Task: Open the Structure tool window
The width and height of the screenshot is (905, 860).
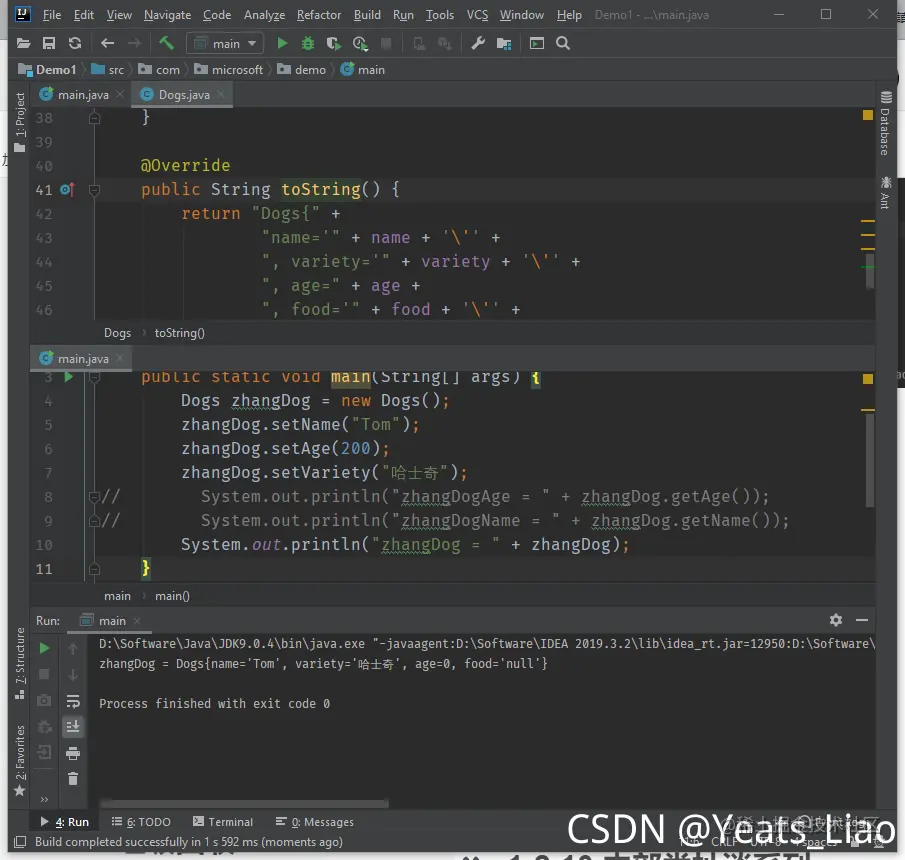Action: 20,664
